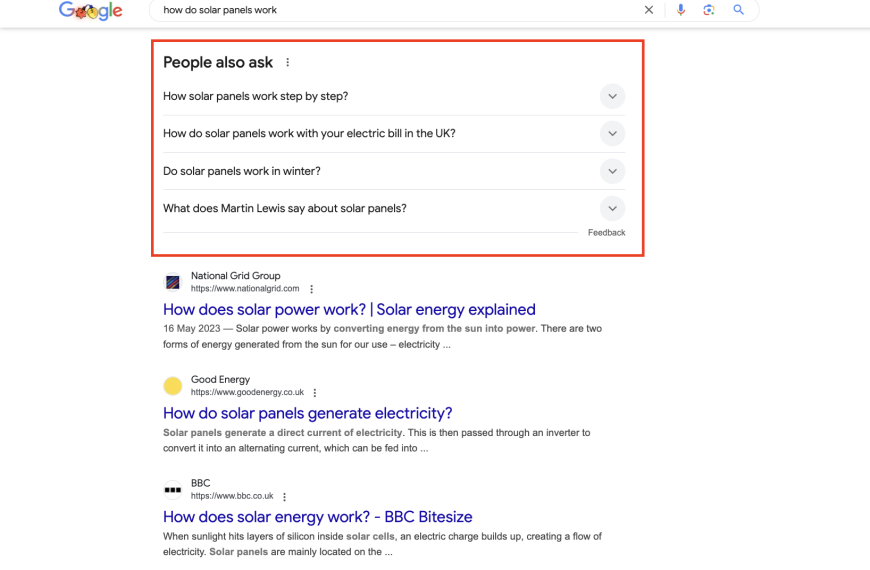Open the BBC Bitesize solar energy result
Viewport: 870px width, 570px height.
pos(317,517)
